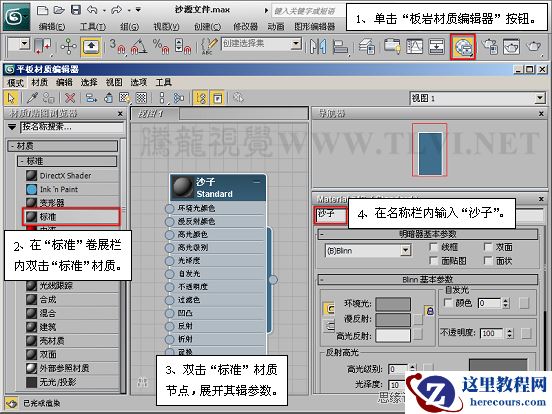Toggle the Spinner Snap icon
Screen dimensions: 552x414
coord(183,47)
